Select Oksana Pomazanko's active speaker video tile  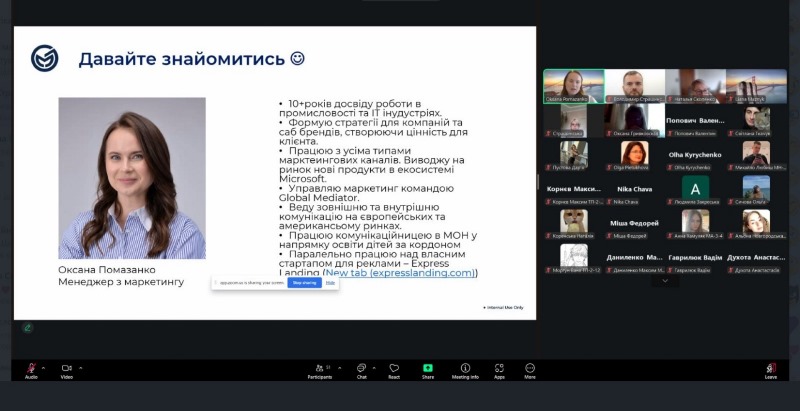click(x=573, y=87)
